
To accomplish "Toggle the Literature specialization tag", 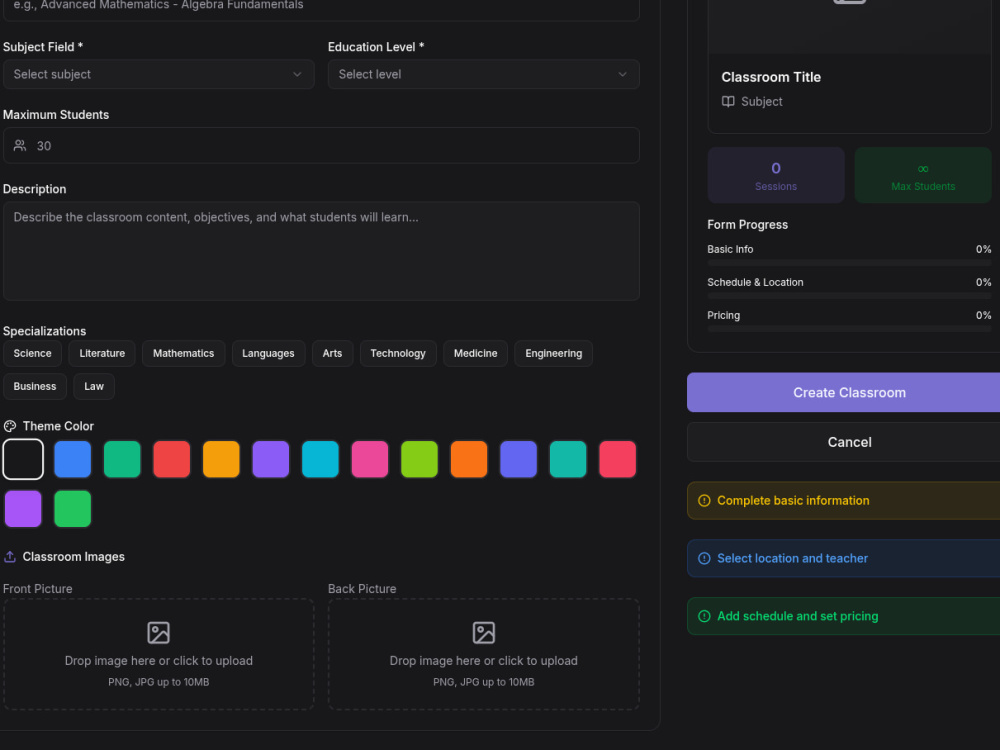I will pyautogui.click(x=102, y=353).
